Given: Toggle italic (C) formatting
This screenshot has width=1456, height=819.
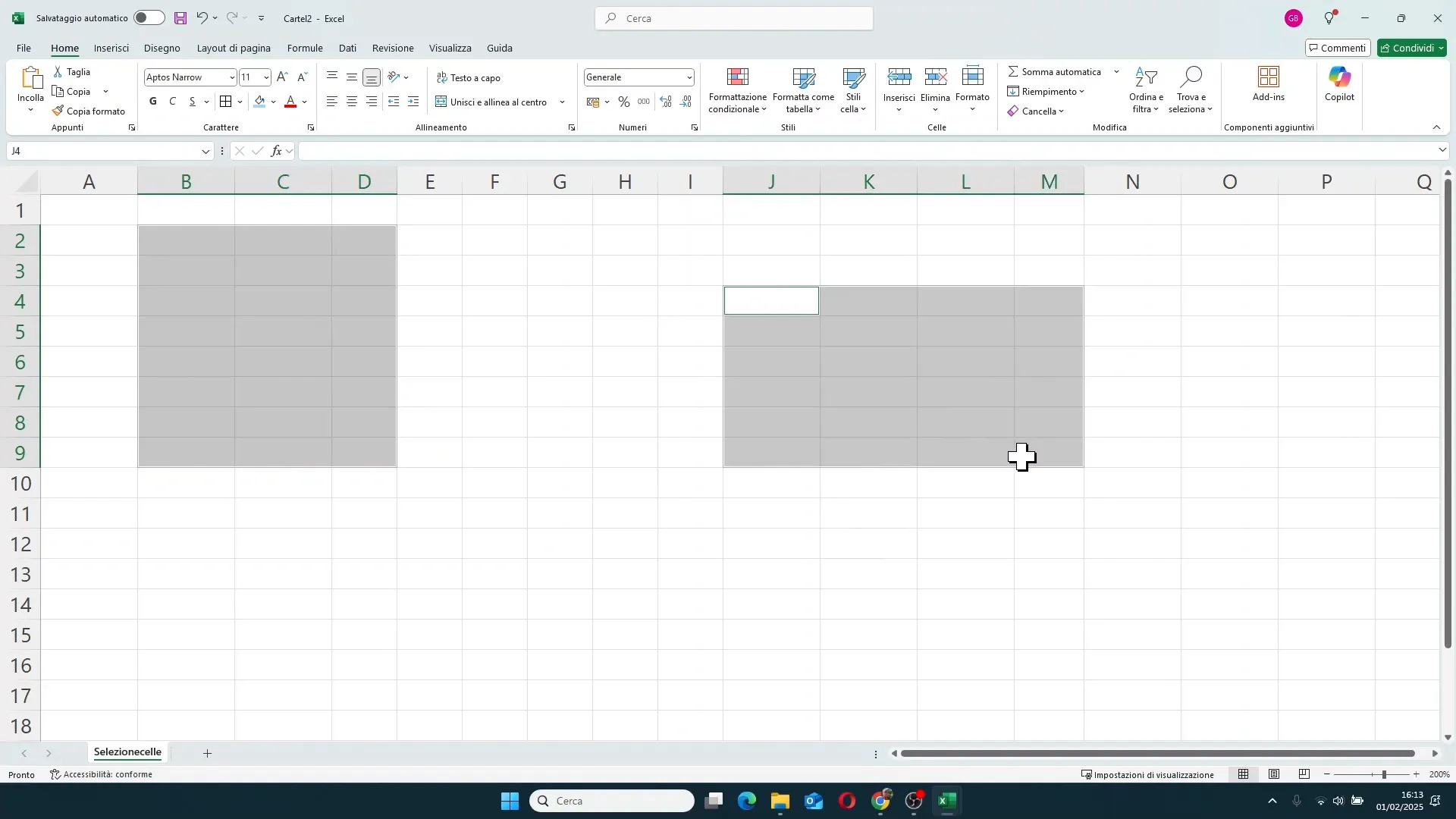Looking at the screenshot, I should [x=173, y=102].
